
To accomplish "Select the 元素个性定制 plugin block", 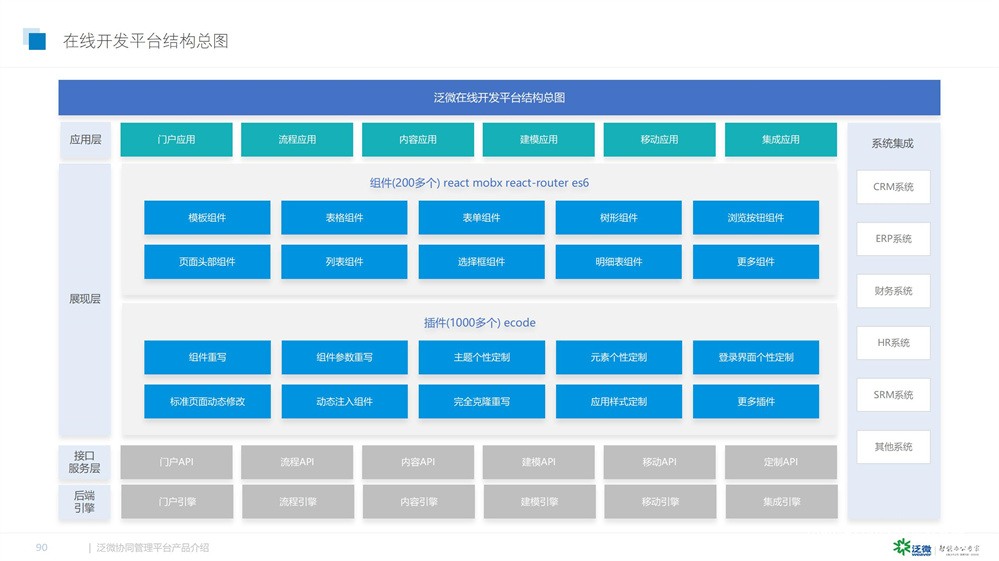I will (x=619, y=357).
